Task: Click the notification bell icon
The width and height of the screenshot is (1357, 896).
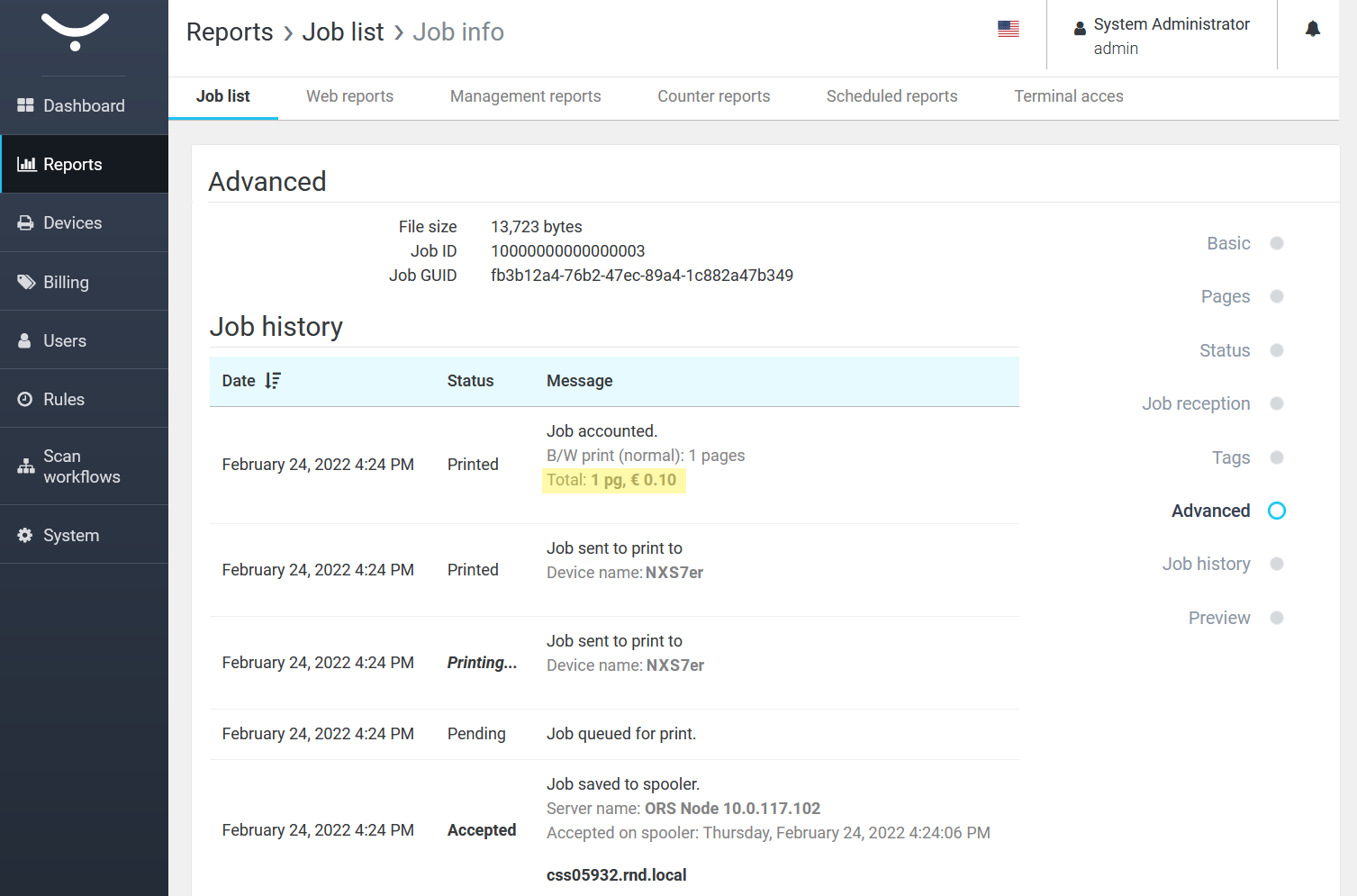Action: [1312, 30]
